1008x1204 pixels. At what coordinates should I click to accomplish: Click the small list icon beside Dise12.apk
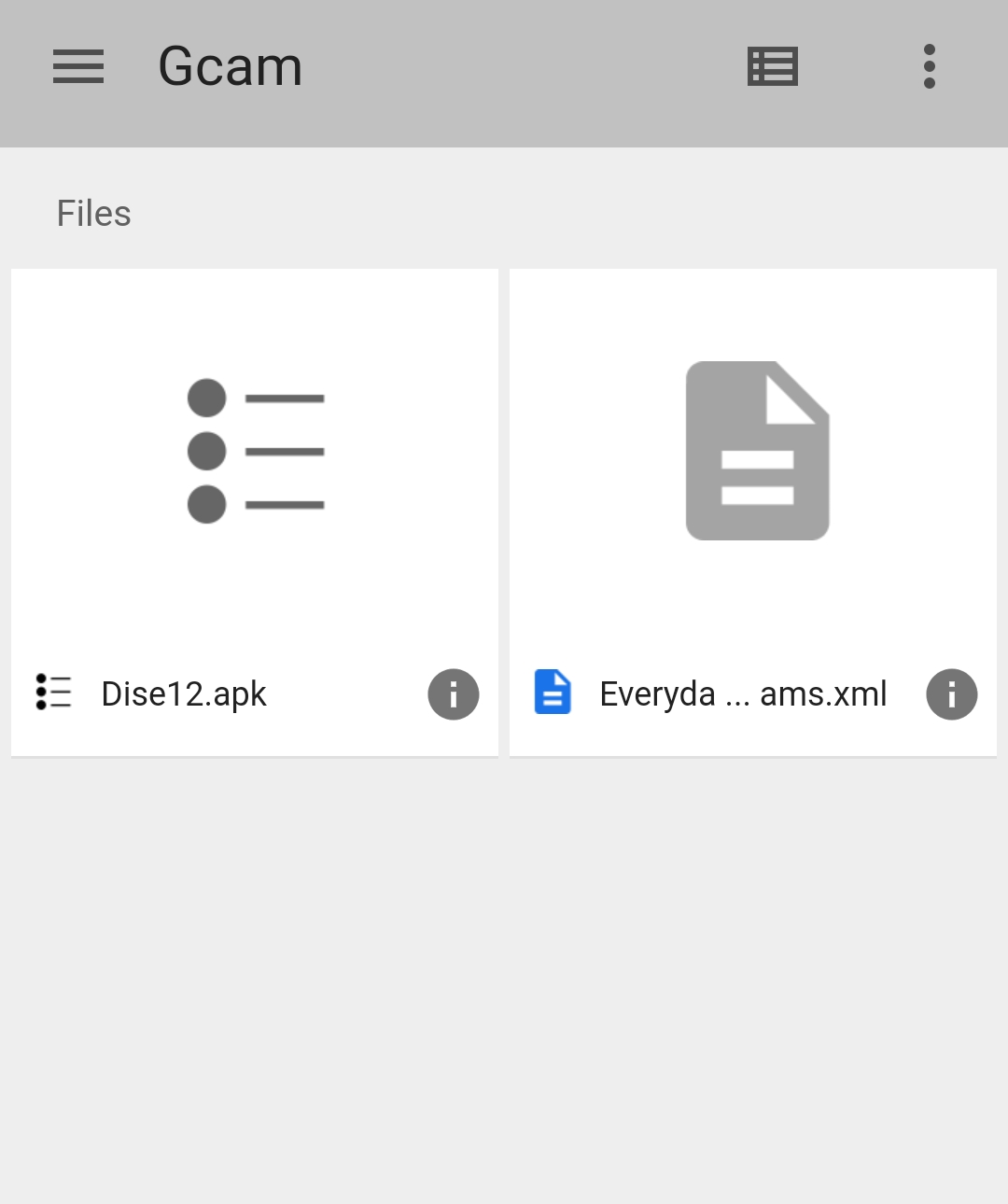tap(54, 693)
